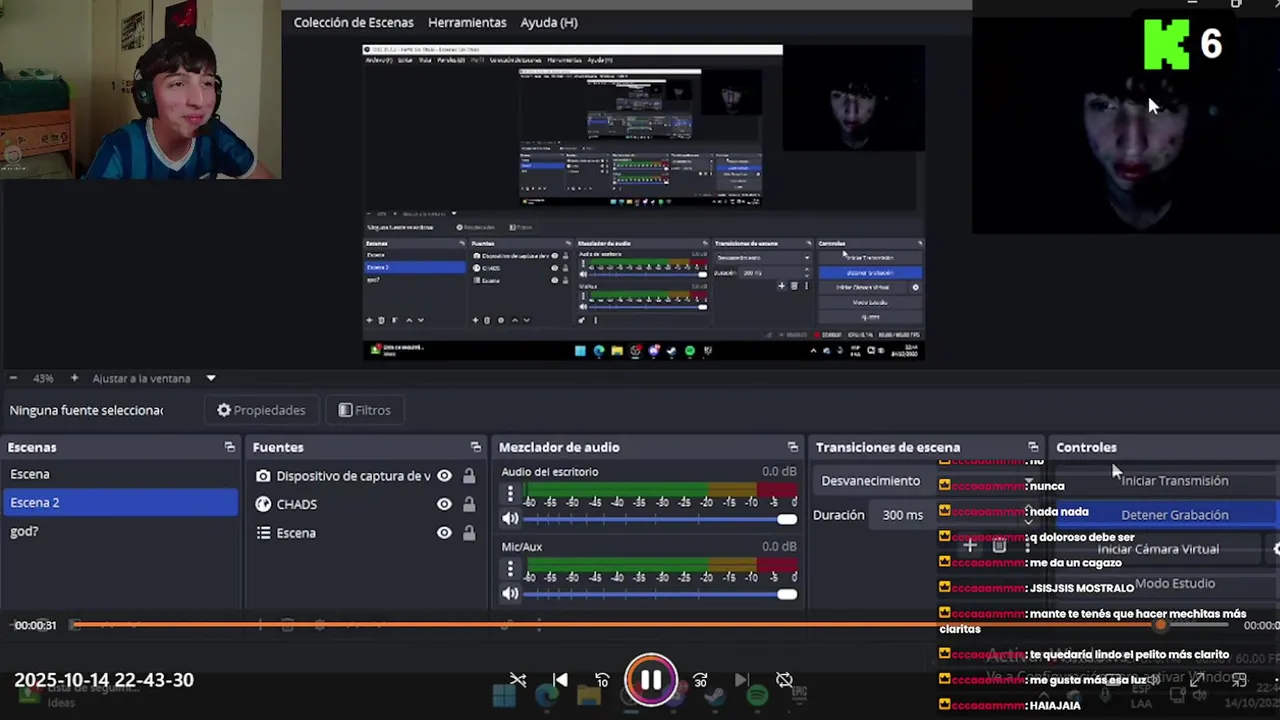Select the god? scene
The height and width of the screenshot is (720, 1280).
point(120,531)
